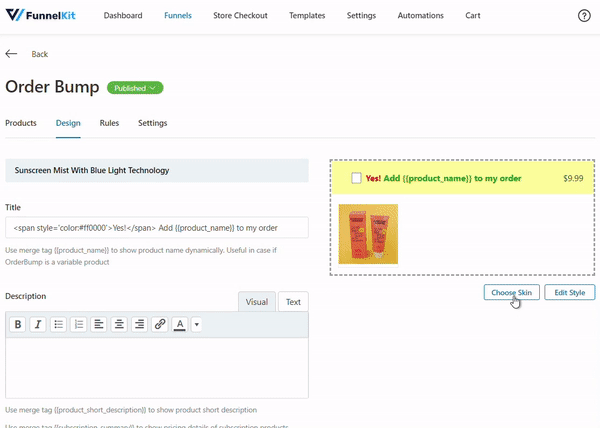
Task: Select the Sunscreen Mist product header bar
Action: [157, 171]
